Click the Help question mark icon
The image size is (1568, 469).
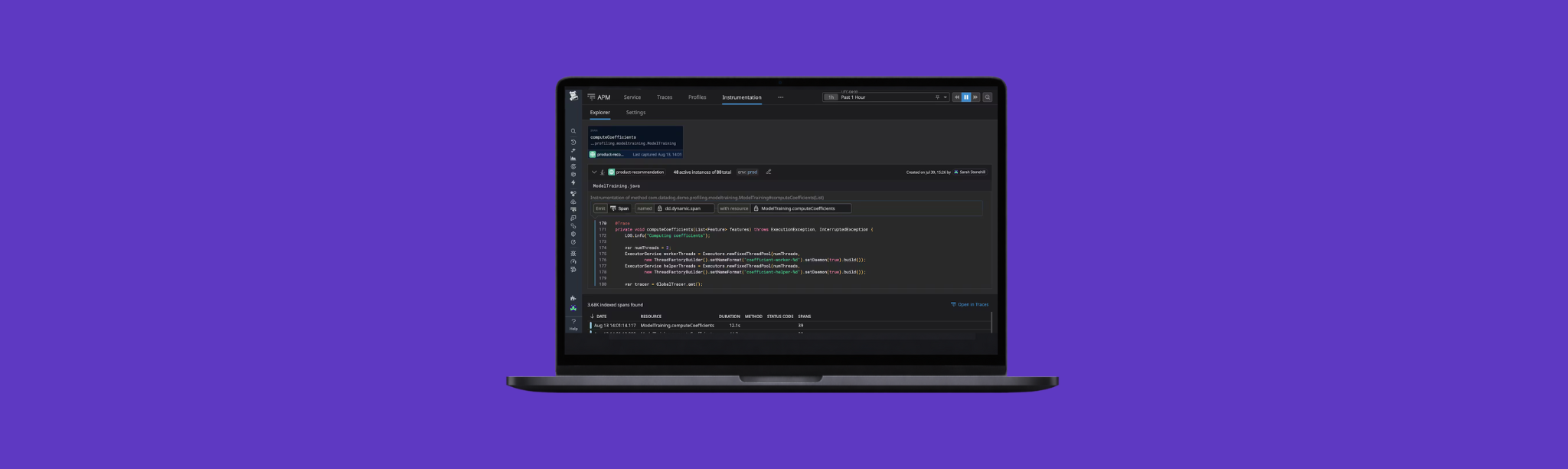[573, 321]
